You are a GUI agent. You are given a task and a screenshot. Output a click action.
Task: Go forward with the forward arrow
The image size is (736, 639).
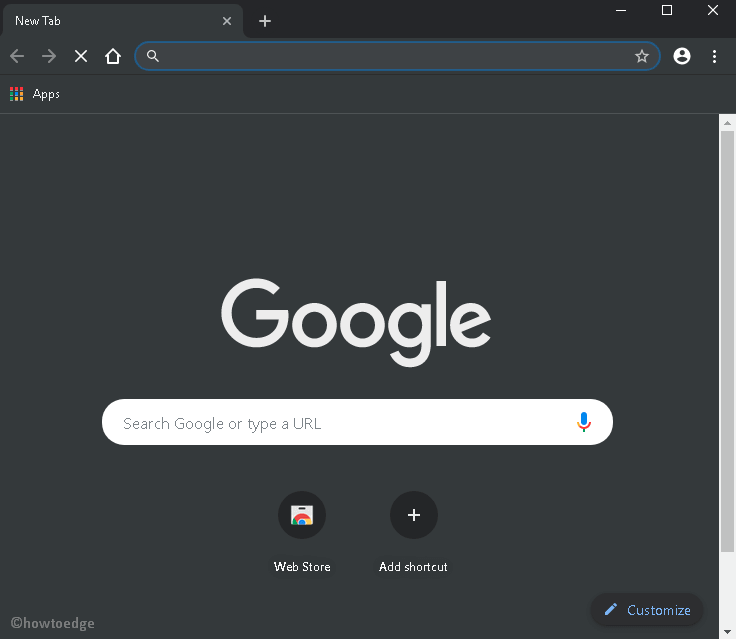tap(49, 56)
